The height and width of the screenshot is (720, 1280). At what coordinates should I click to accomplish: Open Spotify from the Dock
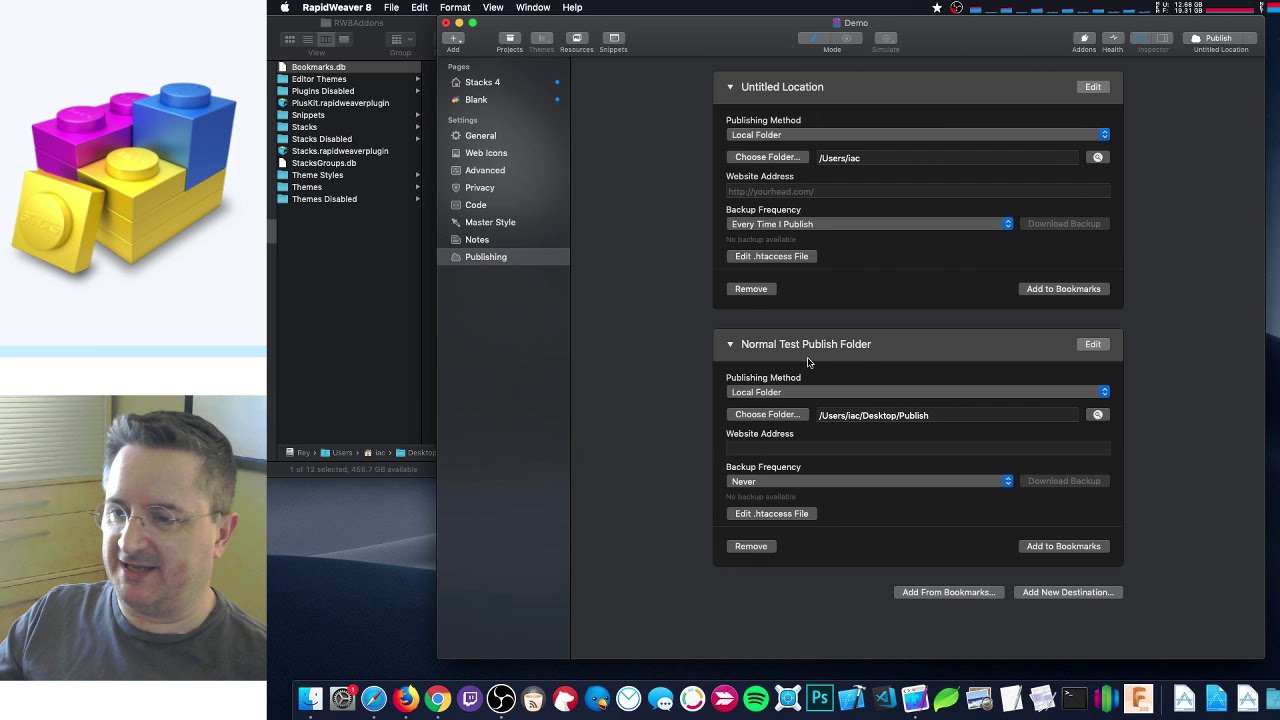[x=756, y=698]
